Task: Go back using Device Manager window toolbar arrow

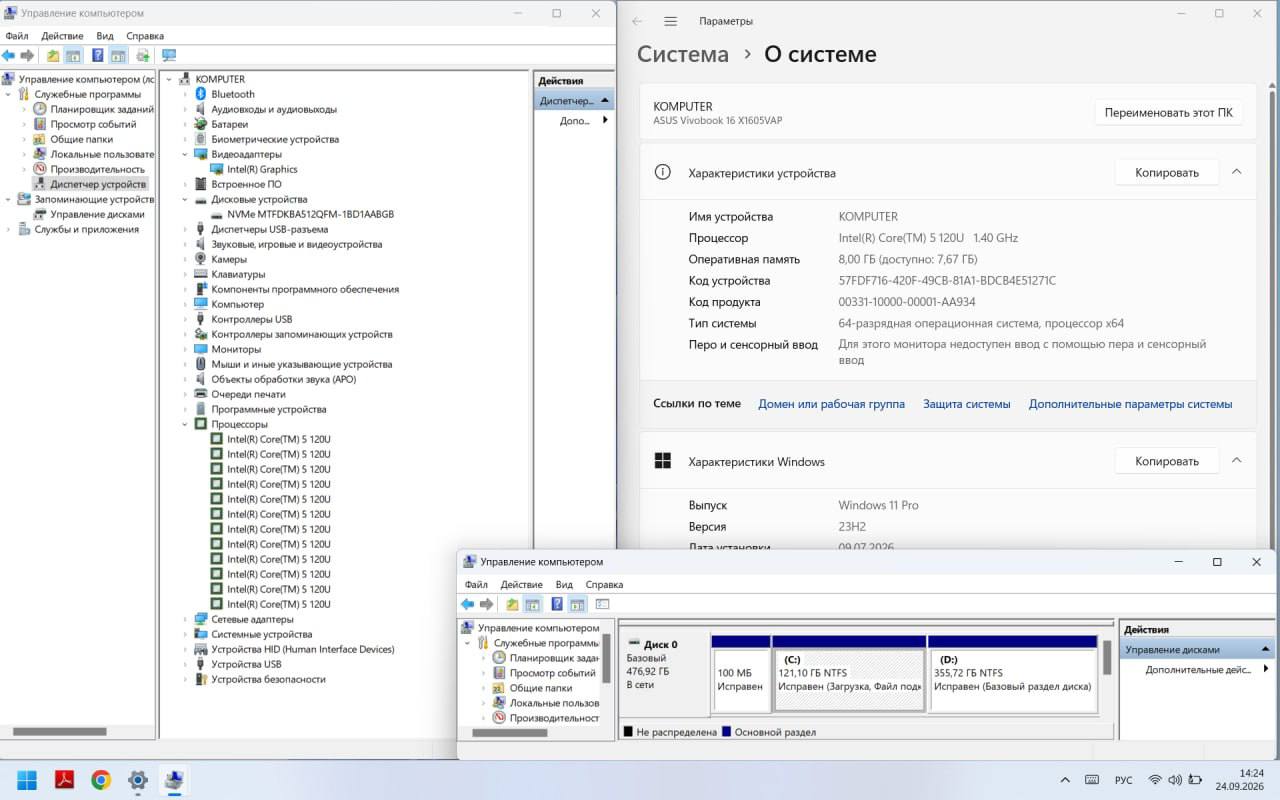Action: (x=9, y=56)
